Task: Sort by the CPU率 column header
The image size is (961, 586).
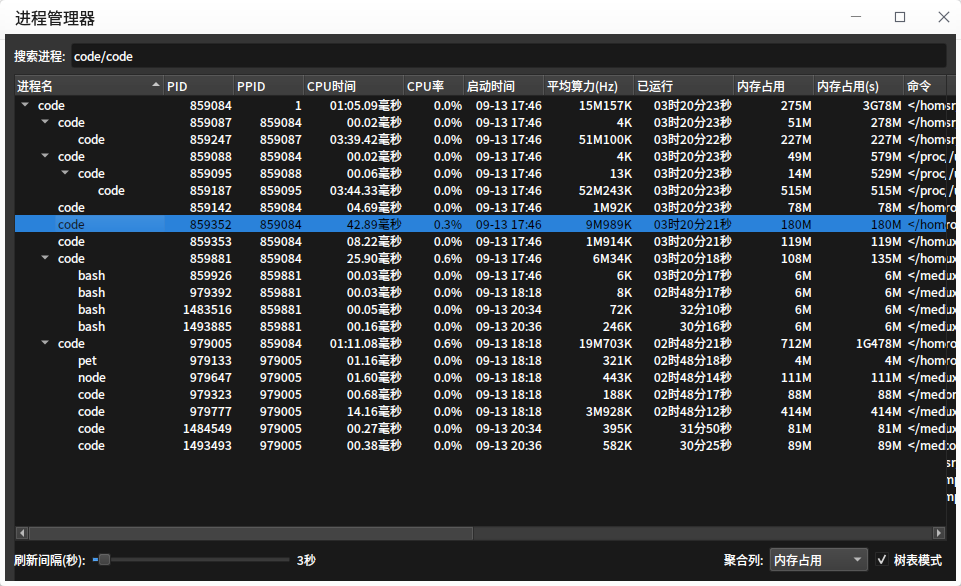Action: tap(433, 86)
